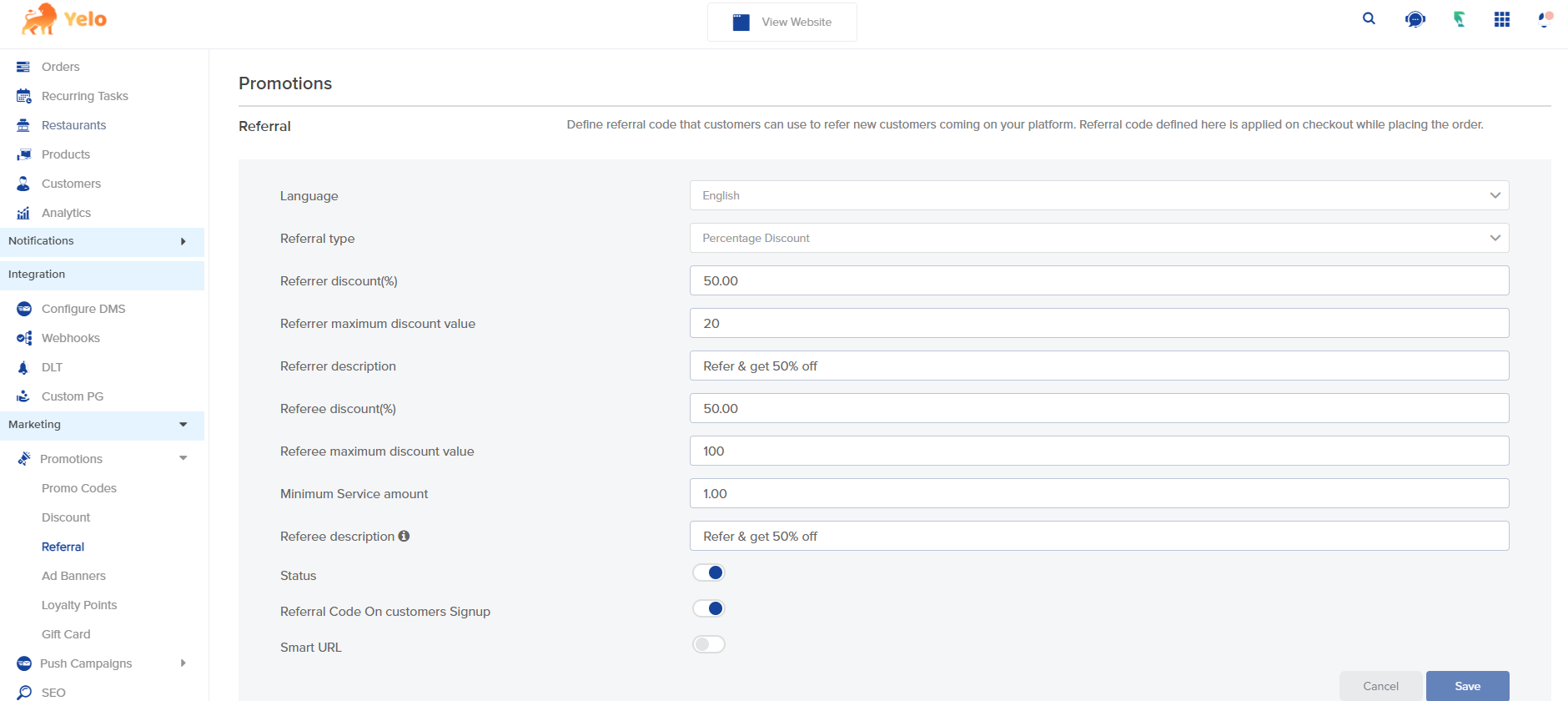Screen dimensions: 1568x701
Task: Open the Language dropdown
Action: tap(1098, 195)
